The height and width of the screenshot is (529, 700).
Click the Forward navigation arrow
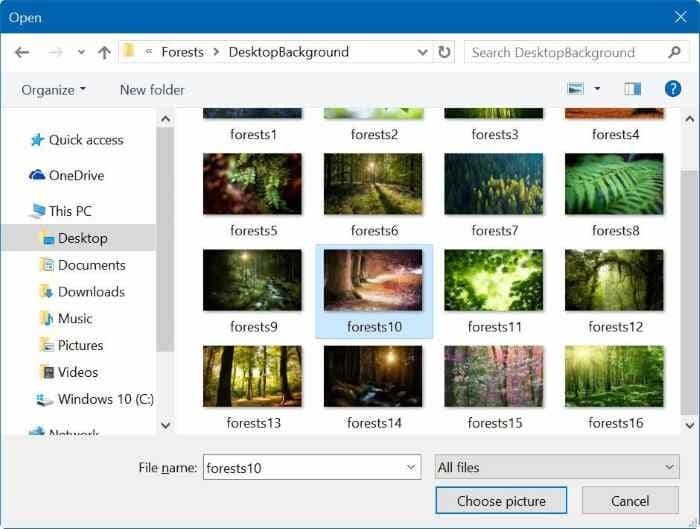pyautogui.click(x=55, y=53)
